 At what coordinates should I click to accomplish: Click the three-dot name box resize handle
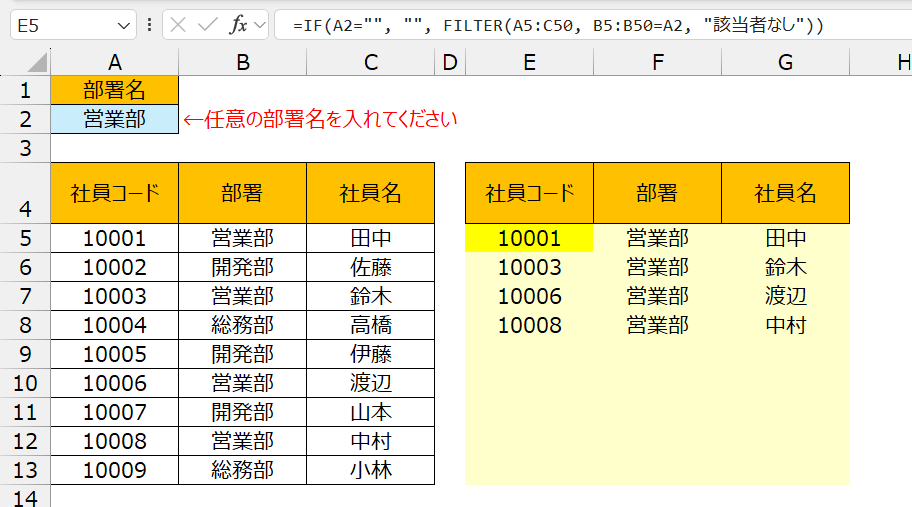(150, 25)
